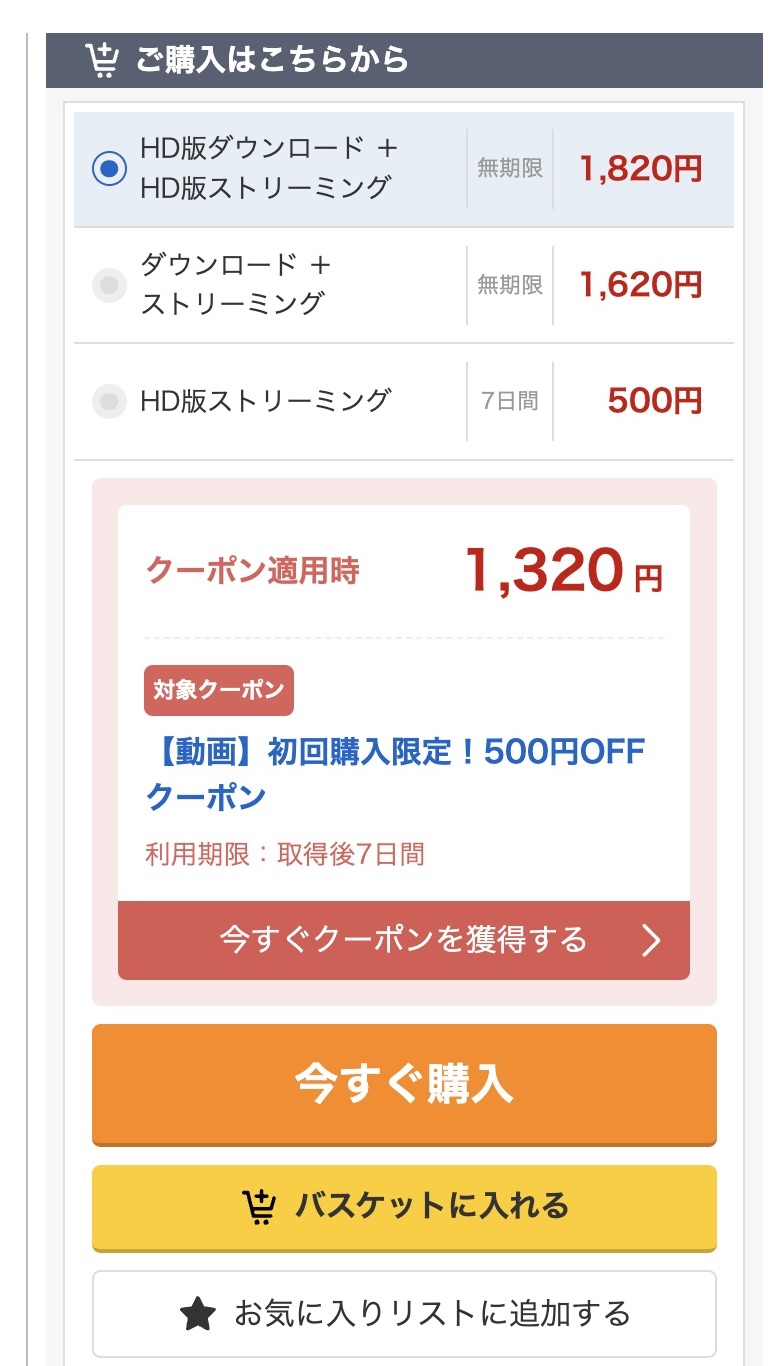The width and height of the screenshot is (781, 1366).
Task: Click the 利用期限:取得後7日間 text
Action: click(285, 854)
